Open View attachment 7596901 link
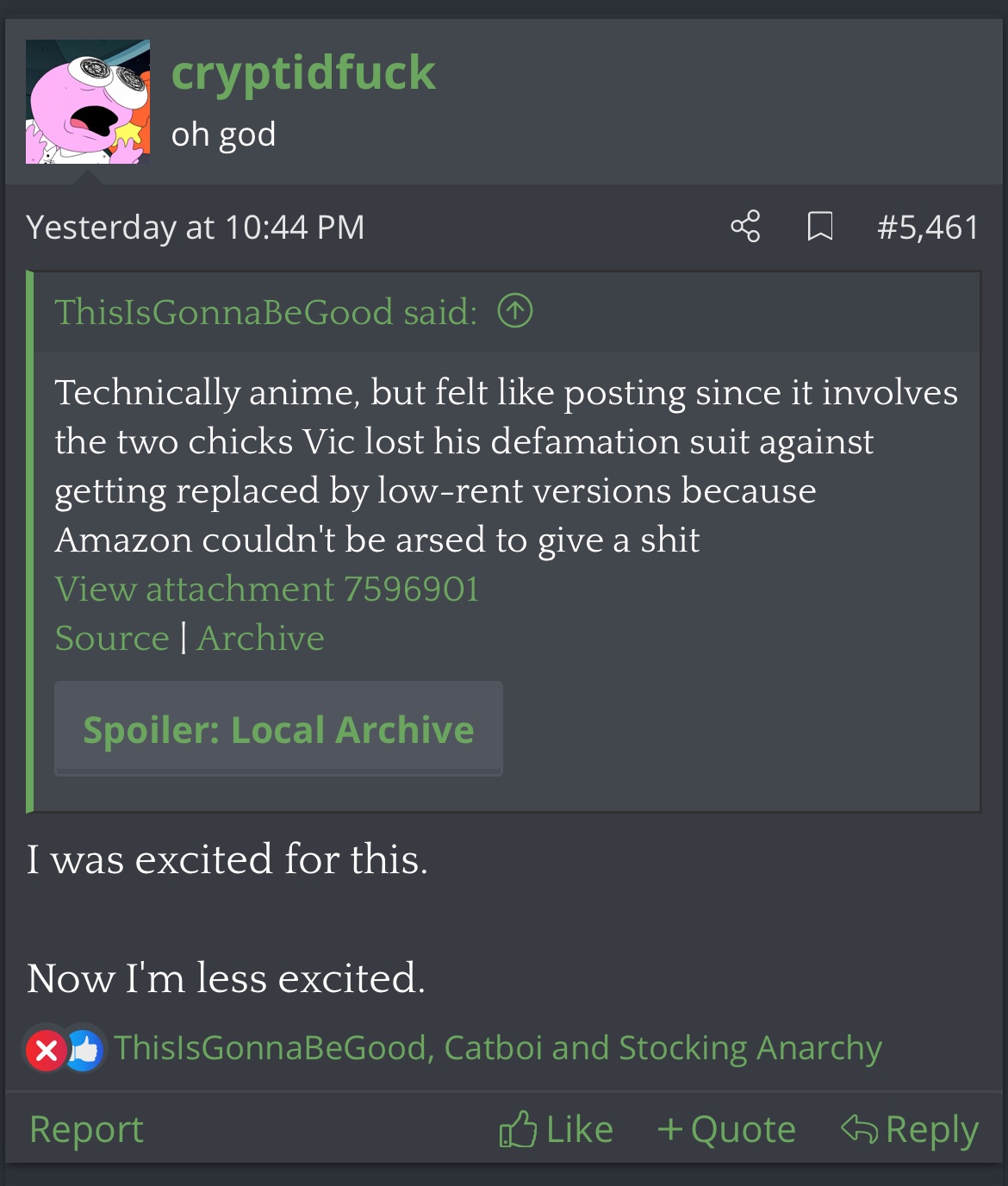 [267, 589]
